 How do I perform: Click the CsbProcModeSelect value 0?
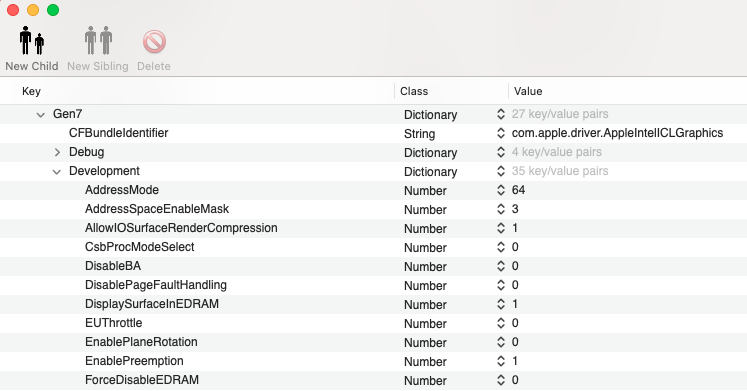point(515,247)
